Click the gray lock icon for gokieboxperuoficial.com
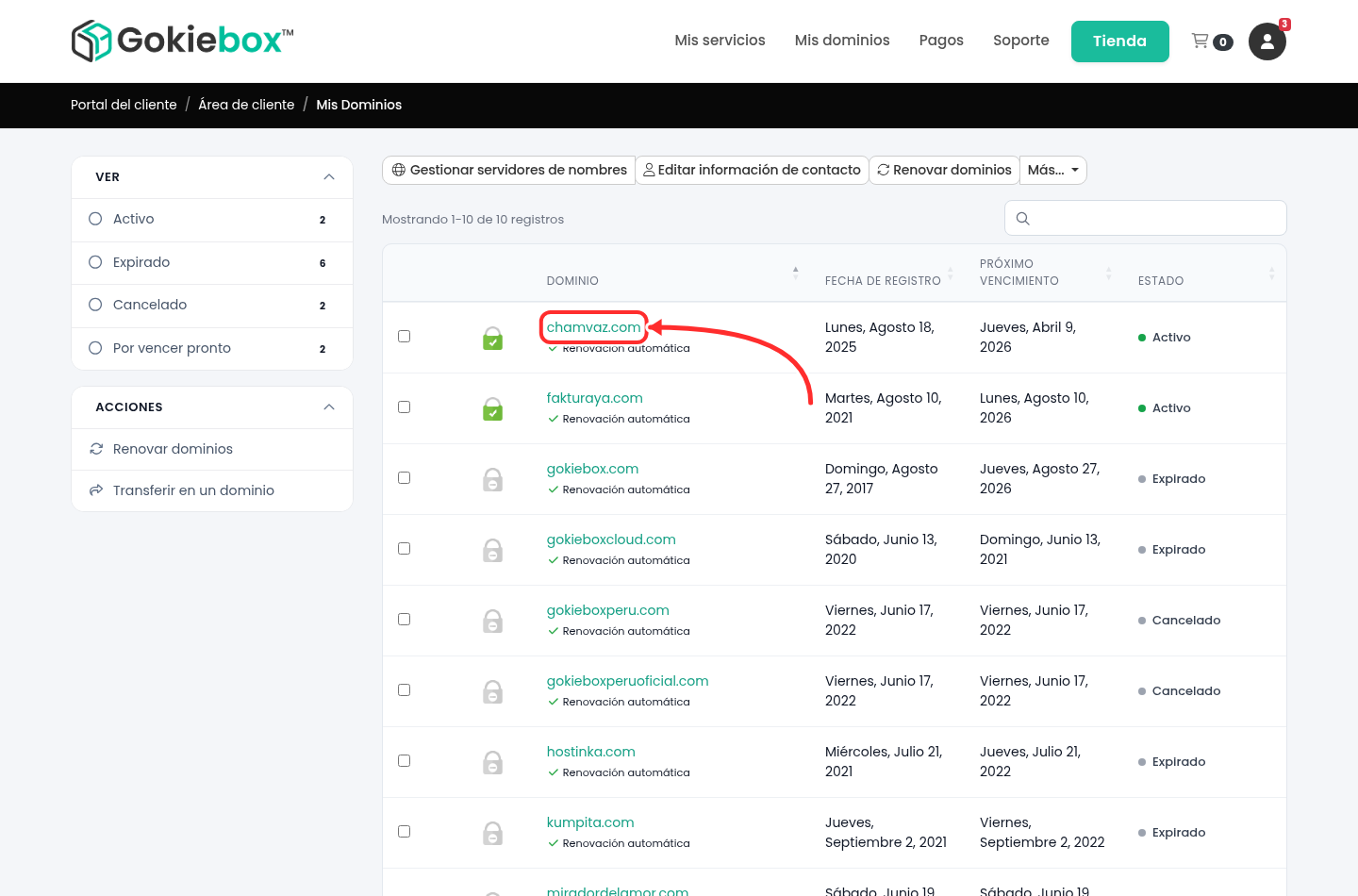1358x896 pixels. click(492, 691)
